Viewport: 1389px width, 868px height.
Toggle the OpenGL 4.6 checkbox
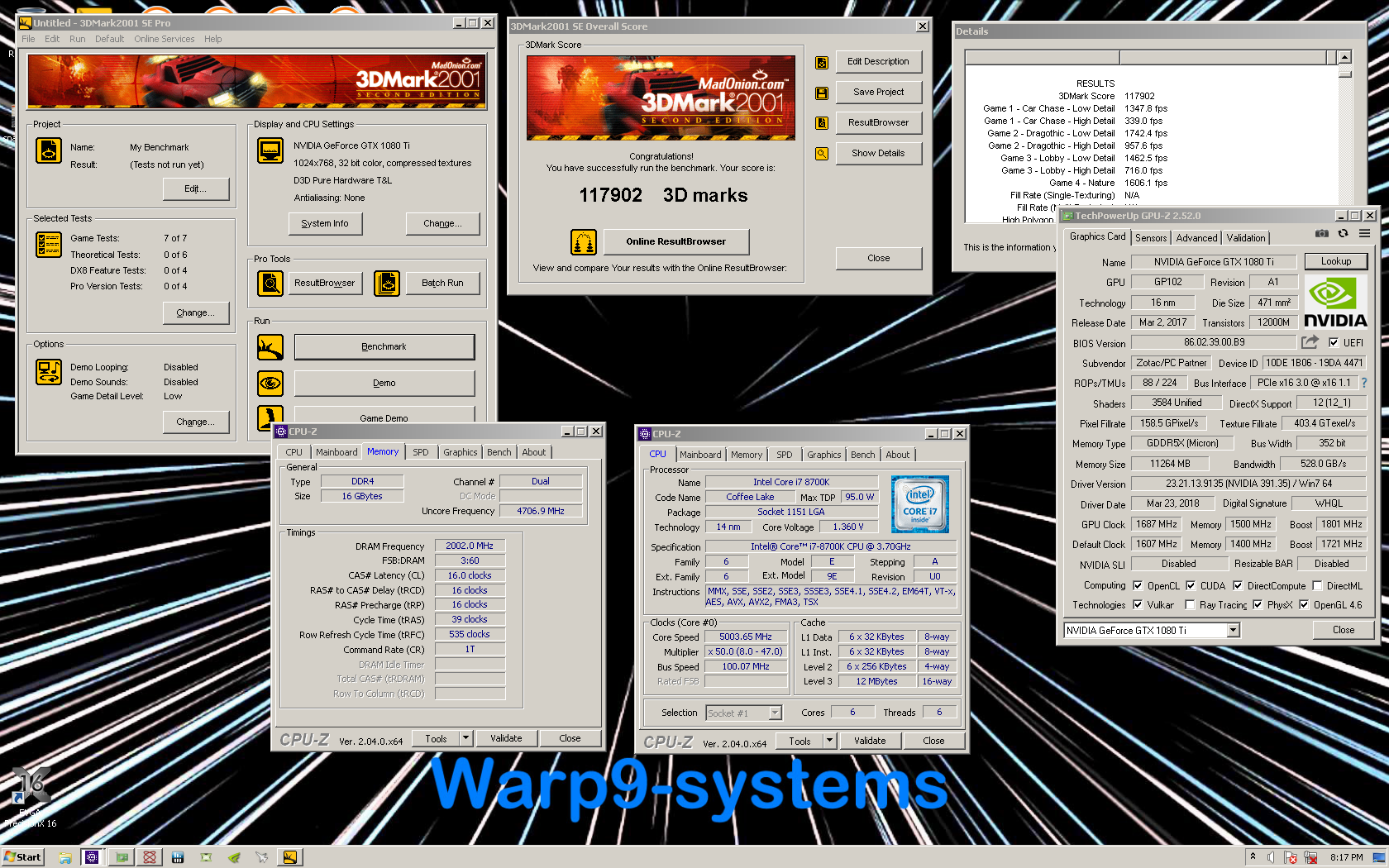(1304, 604)
